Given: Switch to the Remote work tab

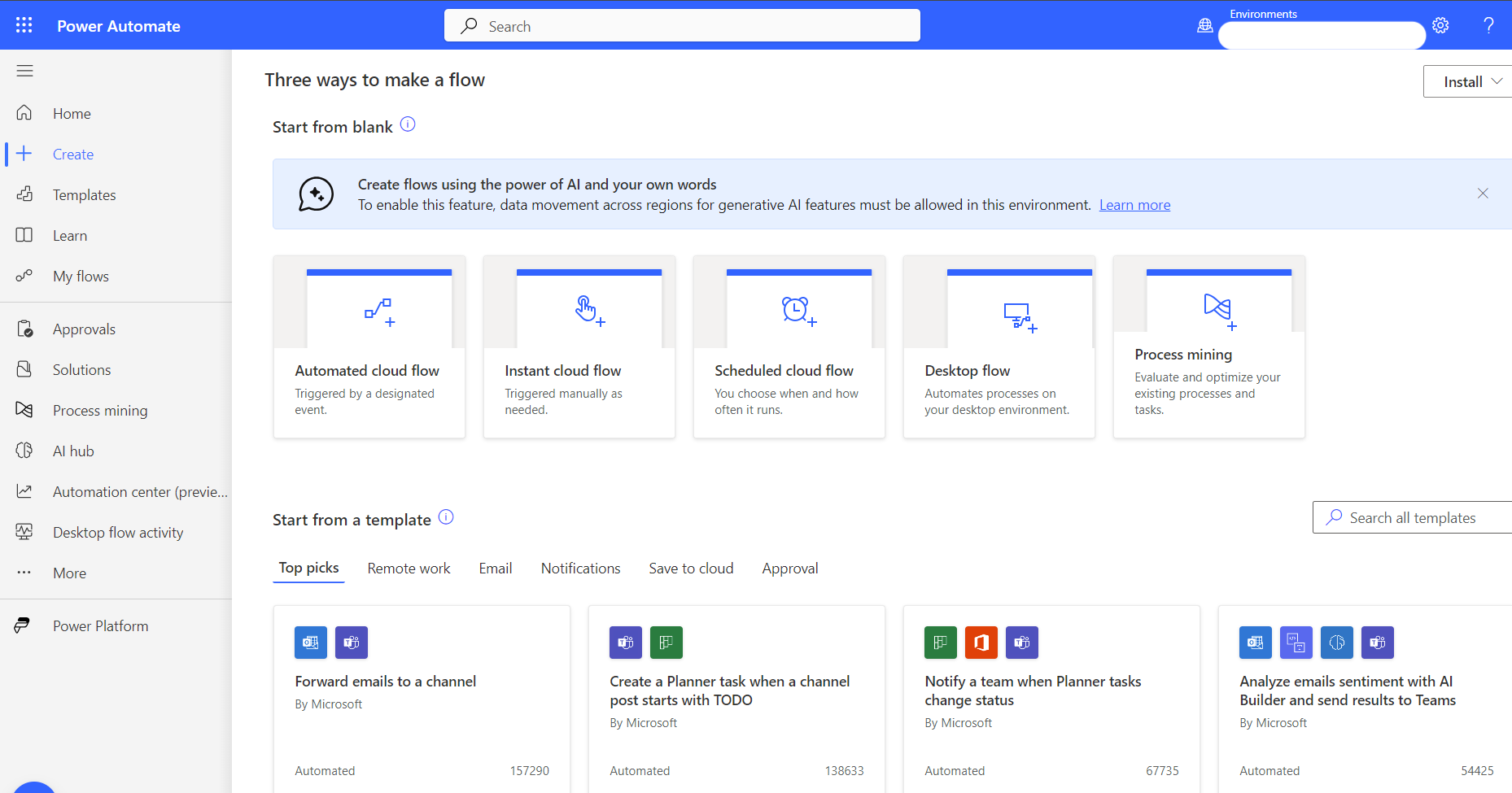Looking at the screenshot, I should pyautogui.click(x=409, y=569).
